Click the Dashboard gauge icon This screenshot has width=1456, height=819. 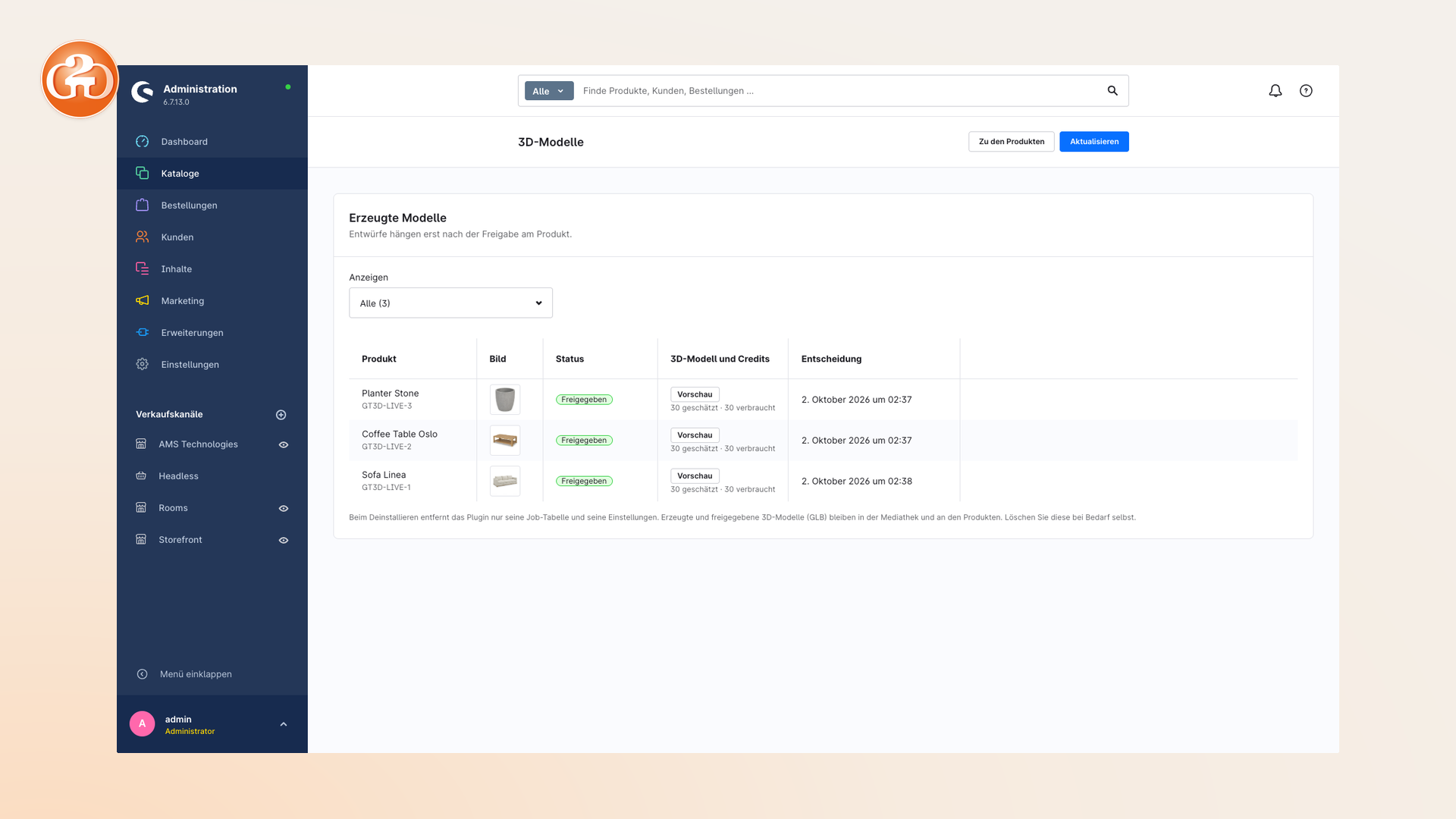click(142, 142)
